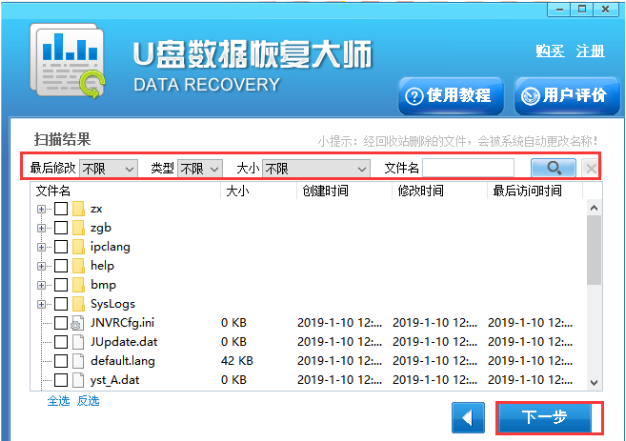Select the zgb folder icon

point(78,227)
